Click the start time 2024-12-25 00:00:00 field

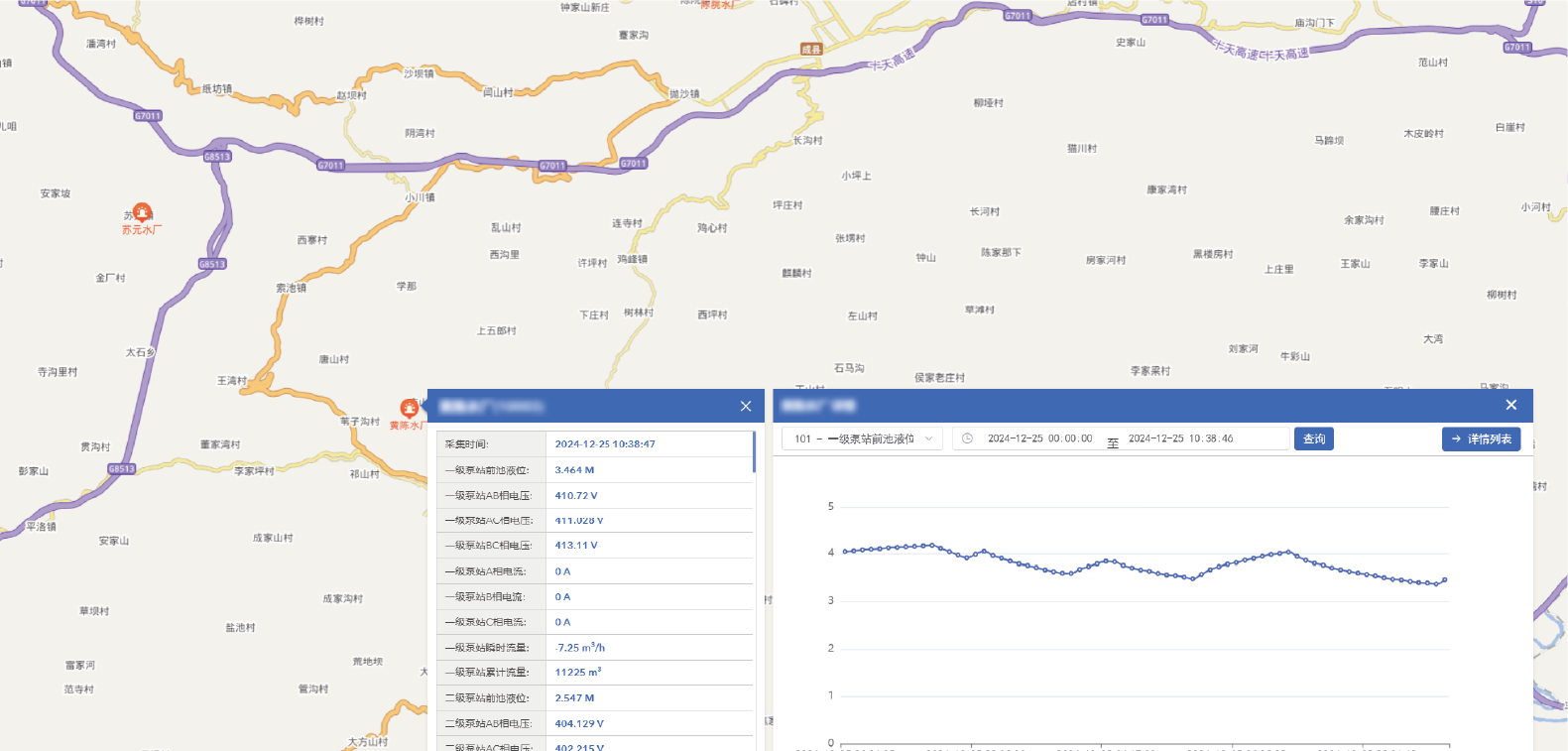pos(1039,438)
